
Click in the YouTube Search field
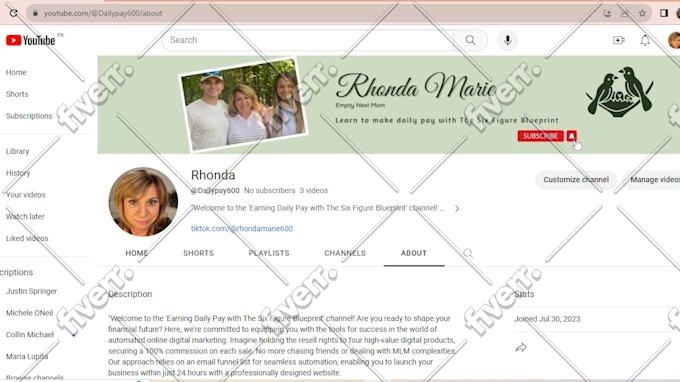308,40
